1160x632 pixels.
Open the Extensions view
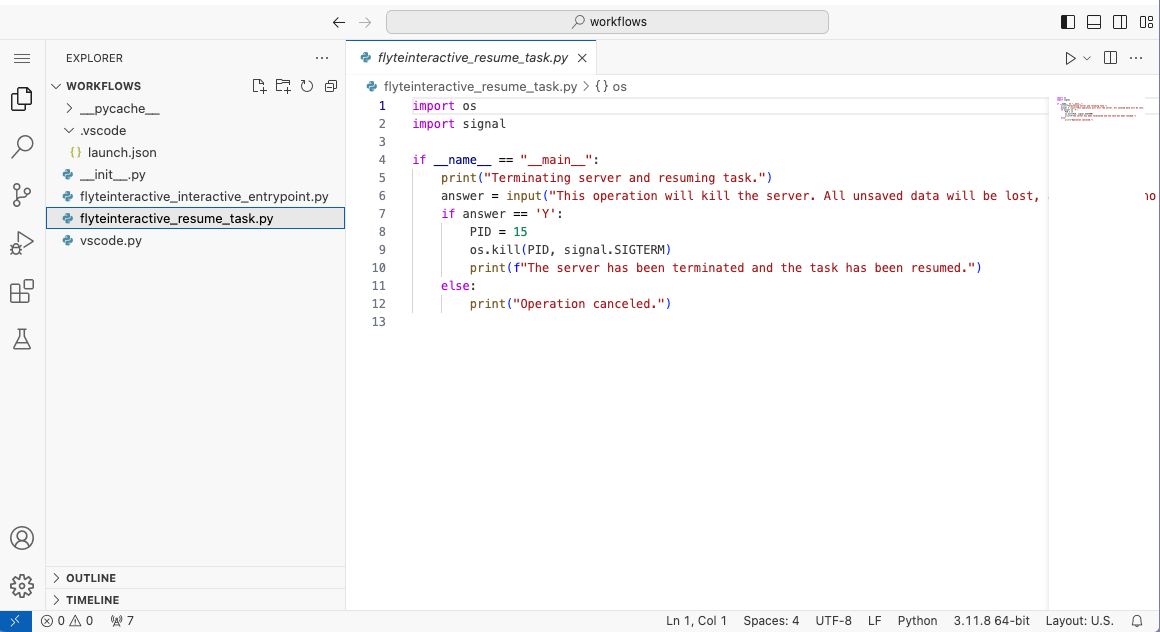(x=22, y=292)
